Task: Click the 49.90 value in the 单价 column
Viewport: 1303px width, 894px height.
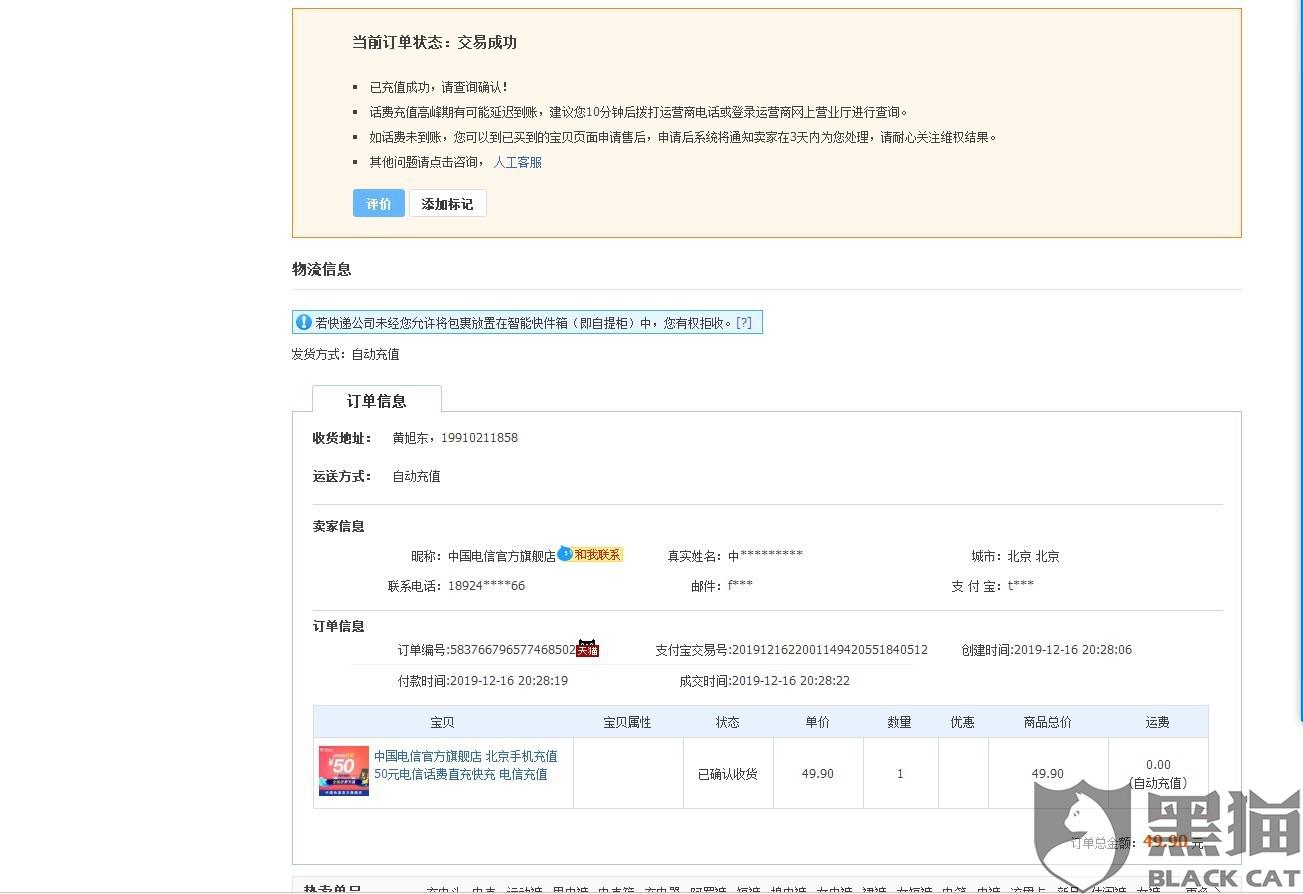Action: coord(817,774)
